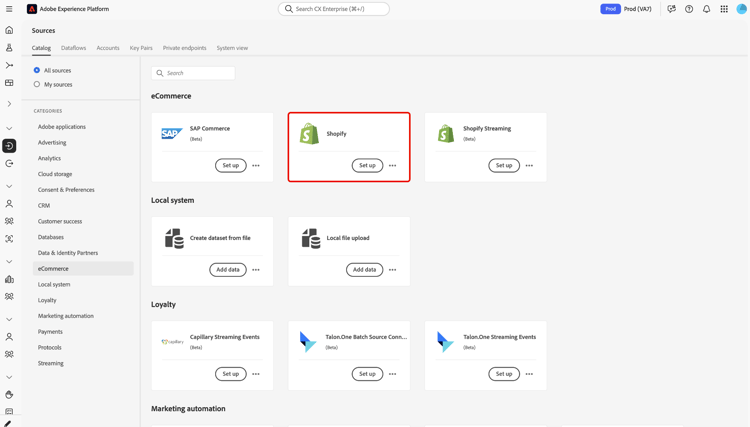Switch to the Accounts tab
This screenshot has width=750, height=427.
click(x=108, y=48)
